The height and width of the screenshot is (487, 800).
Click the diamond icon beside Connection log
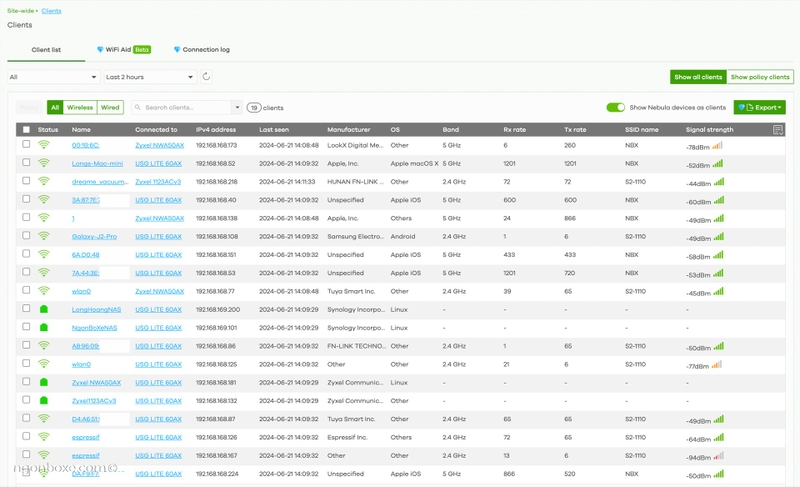(x=177, y=49)
